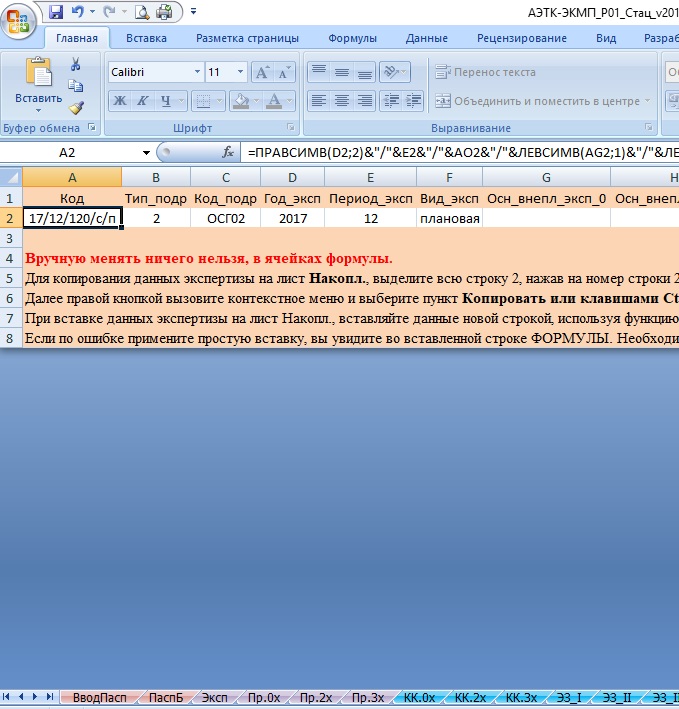Save the workbook with the floppy icon
Screen dimensions: 679x709
point(55,12)
